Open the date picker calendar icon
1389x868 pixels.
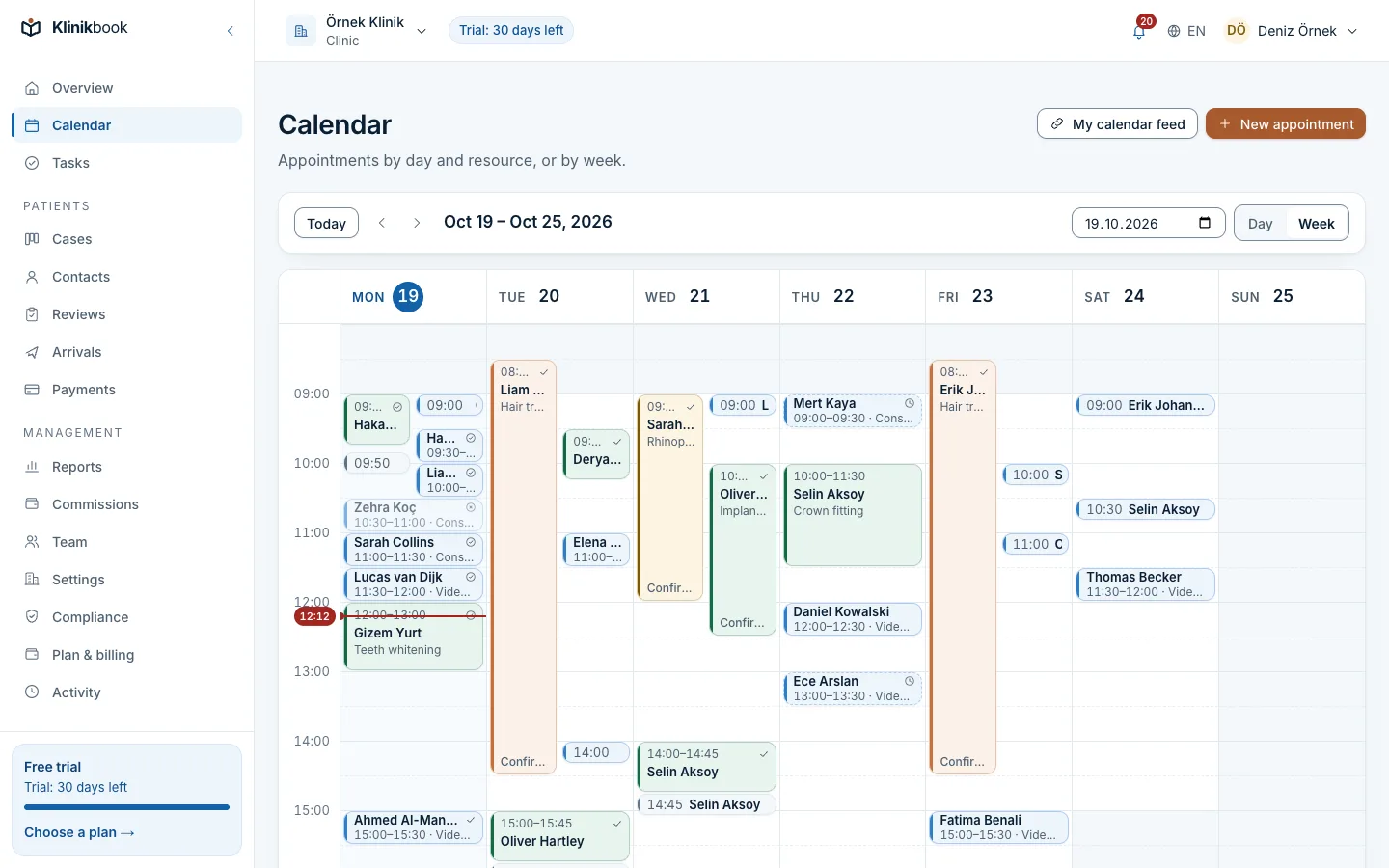point(1205,223)
